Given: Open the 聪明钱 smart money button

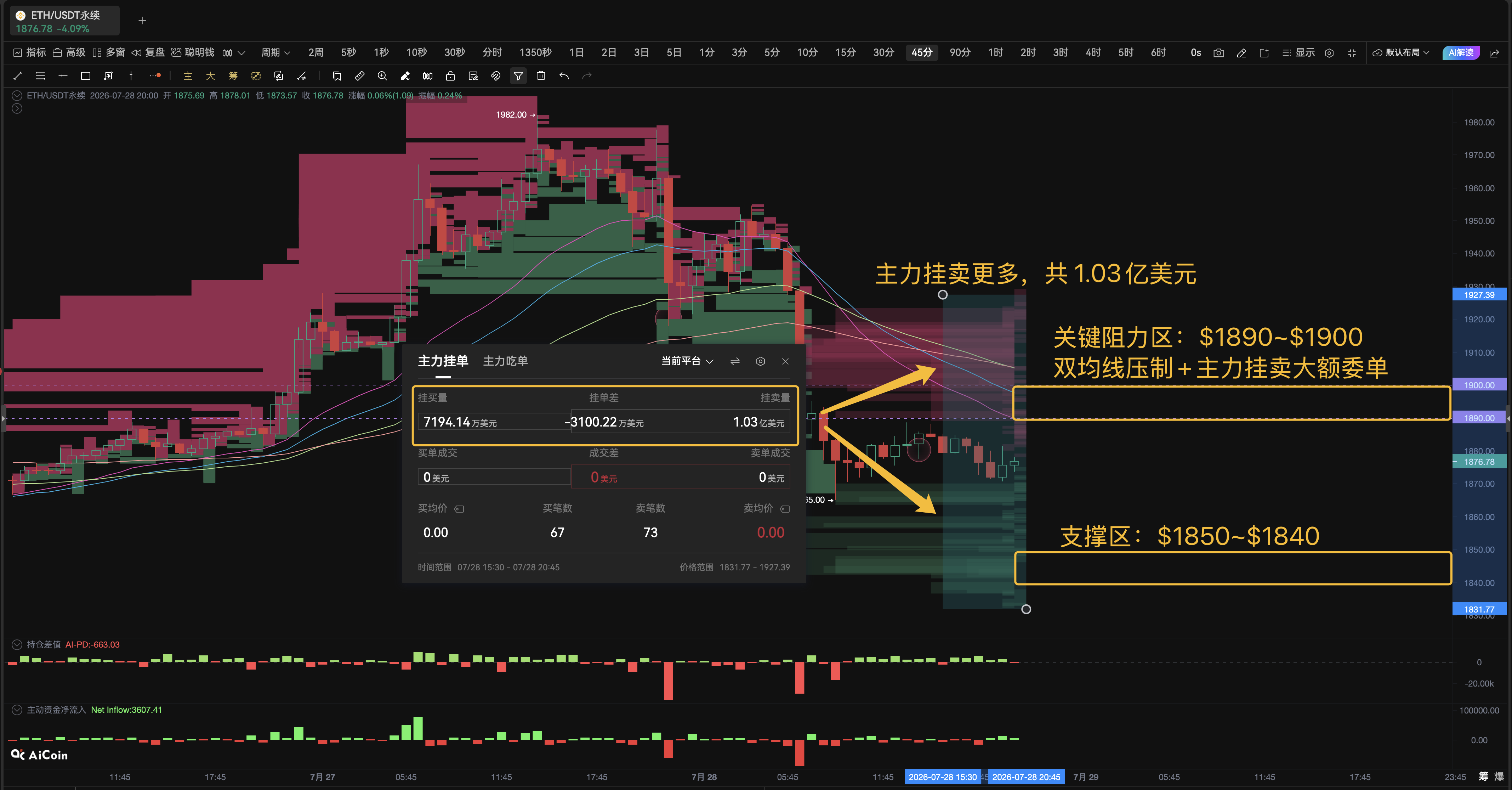Looking at the screenshot, I should click(x=193, y=53).
